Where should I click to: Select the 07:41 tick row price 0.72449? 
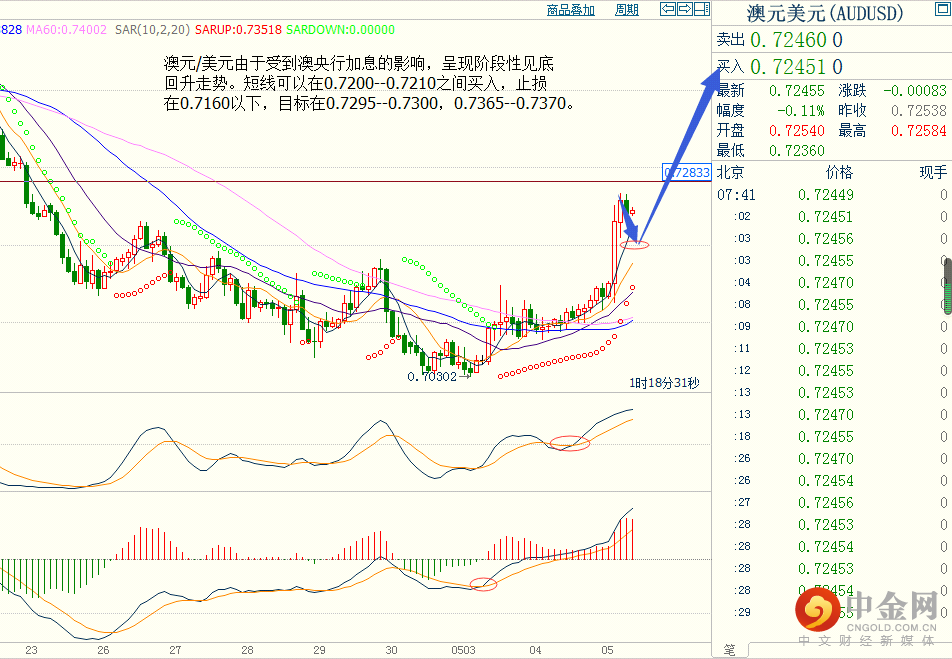coord(826,195)
